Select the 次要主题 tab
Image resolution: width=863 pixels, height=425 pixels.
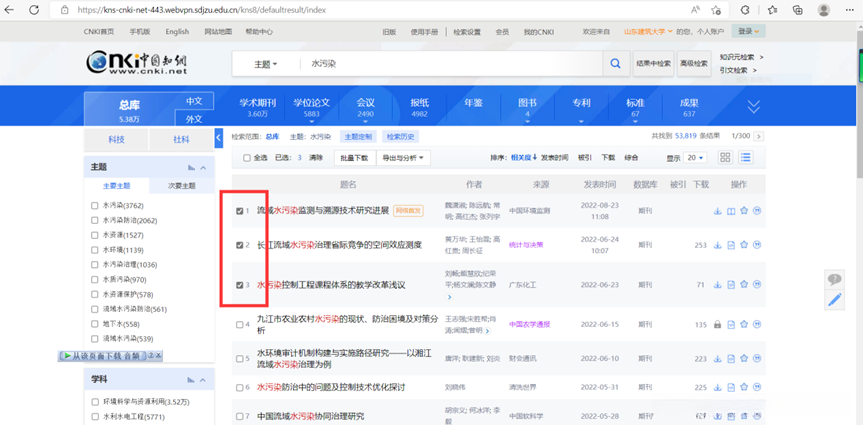pyautogui.click(x=181, y=186)
